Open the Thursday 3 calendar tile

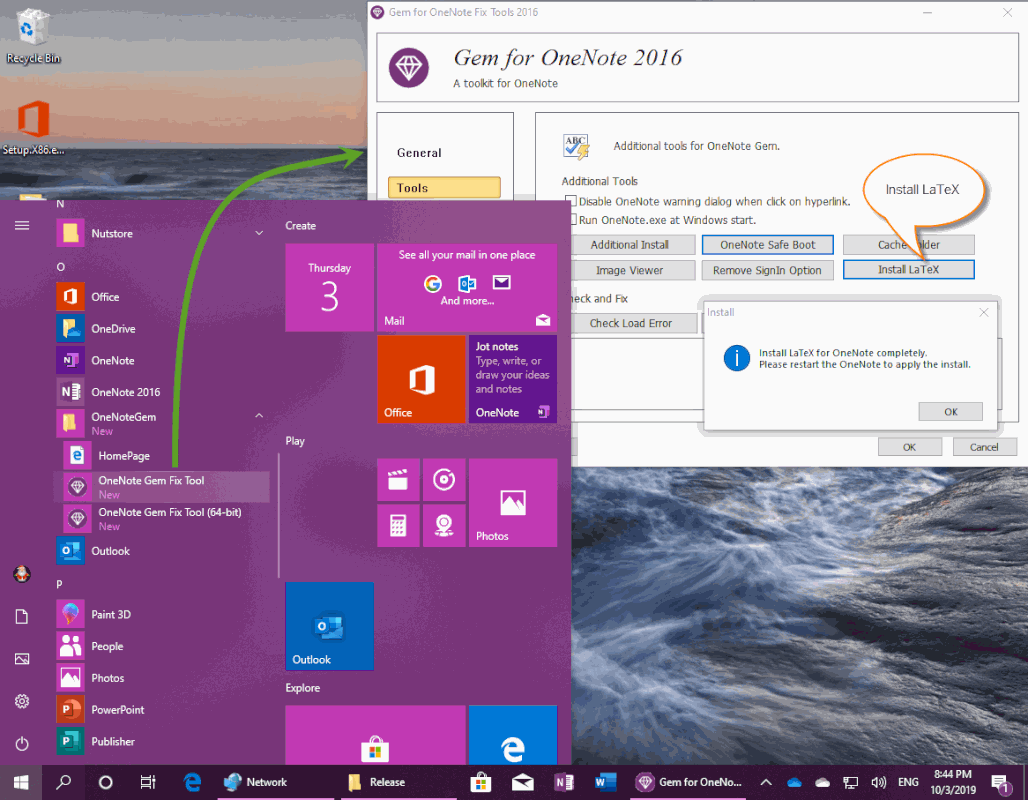point(330,287)
